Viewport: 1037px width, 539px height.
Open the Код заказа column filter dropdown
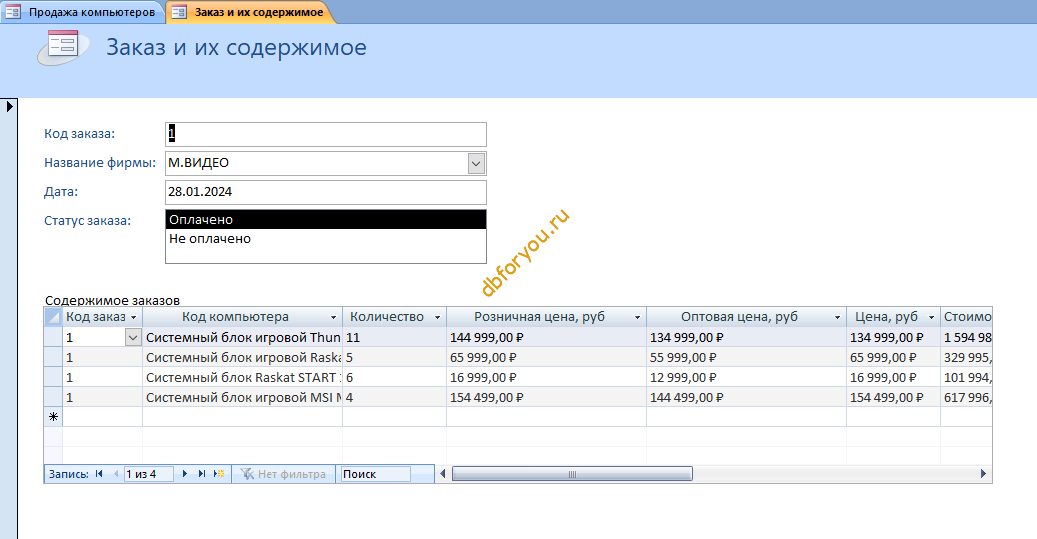[133, 317]
